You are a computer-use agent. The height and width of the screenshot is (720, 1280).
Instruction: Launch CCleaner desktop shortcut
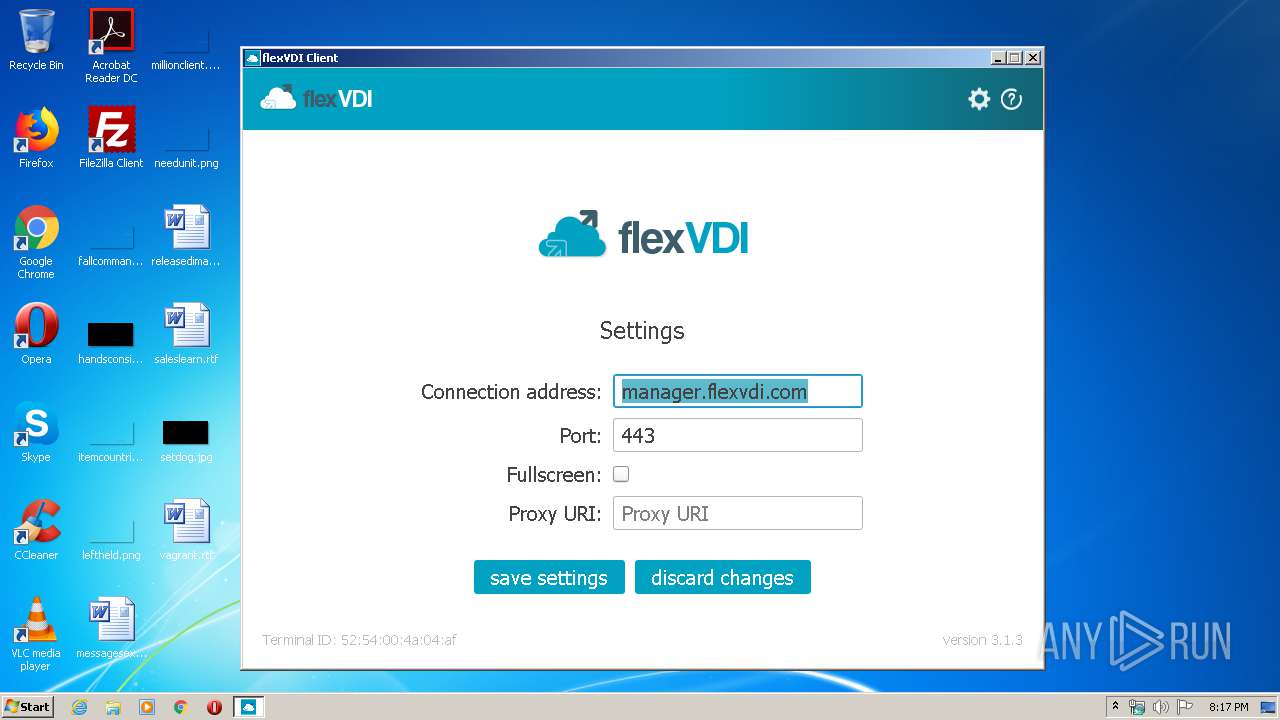(36, 530)
